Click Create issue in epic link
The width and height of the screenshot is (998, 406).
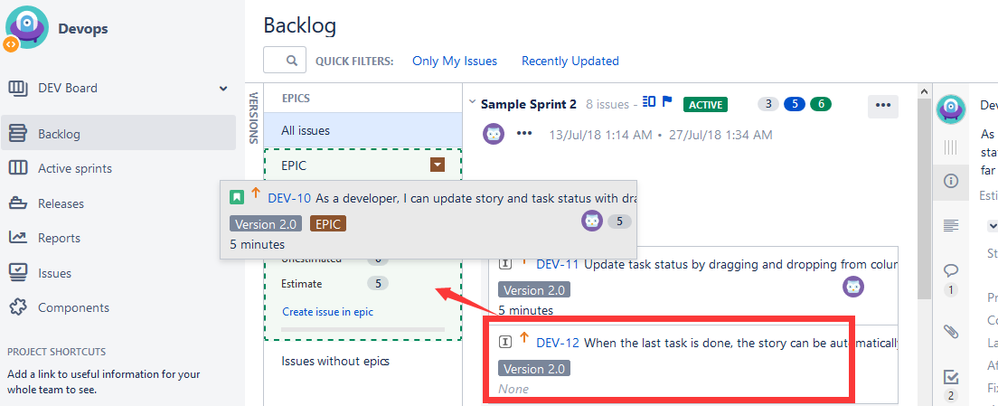[x=327, y=312]
